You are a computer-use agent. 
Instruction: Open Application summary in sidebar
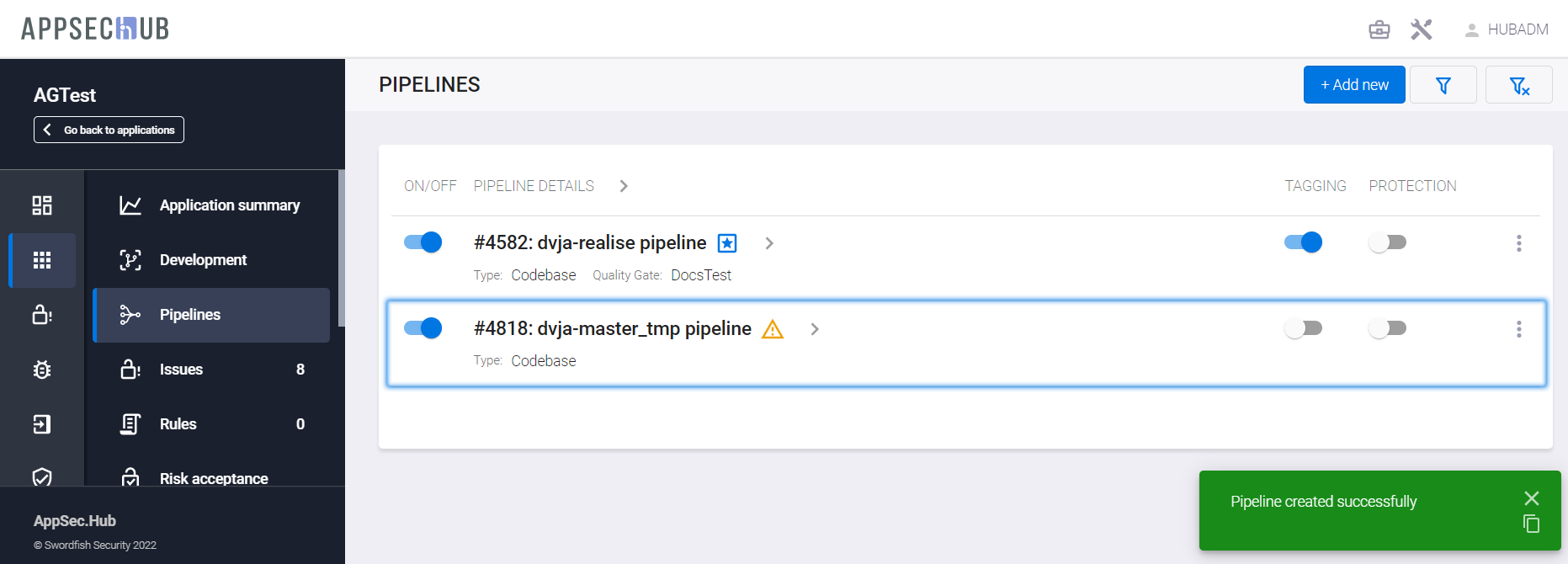coord(229,205)
